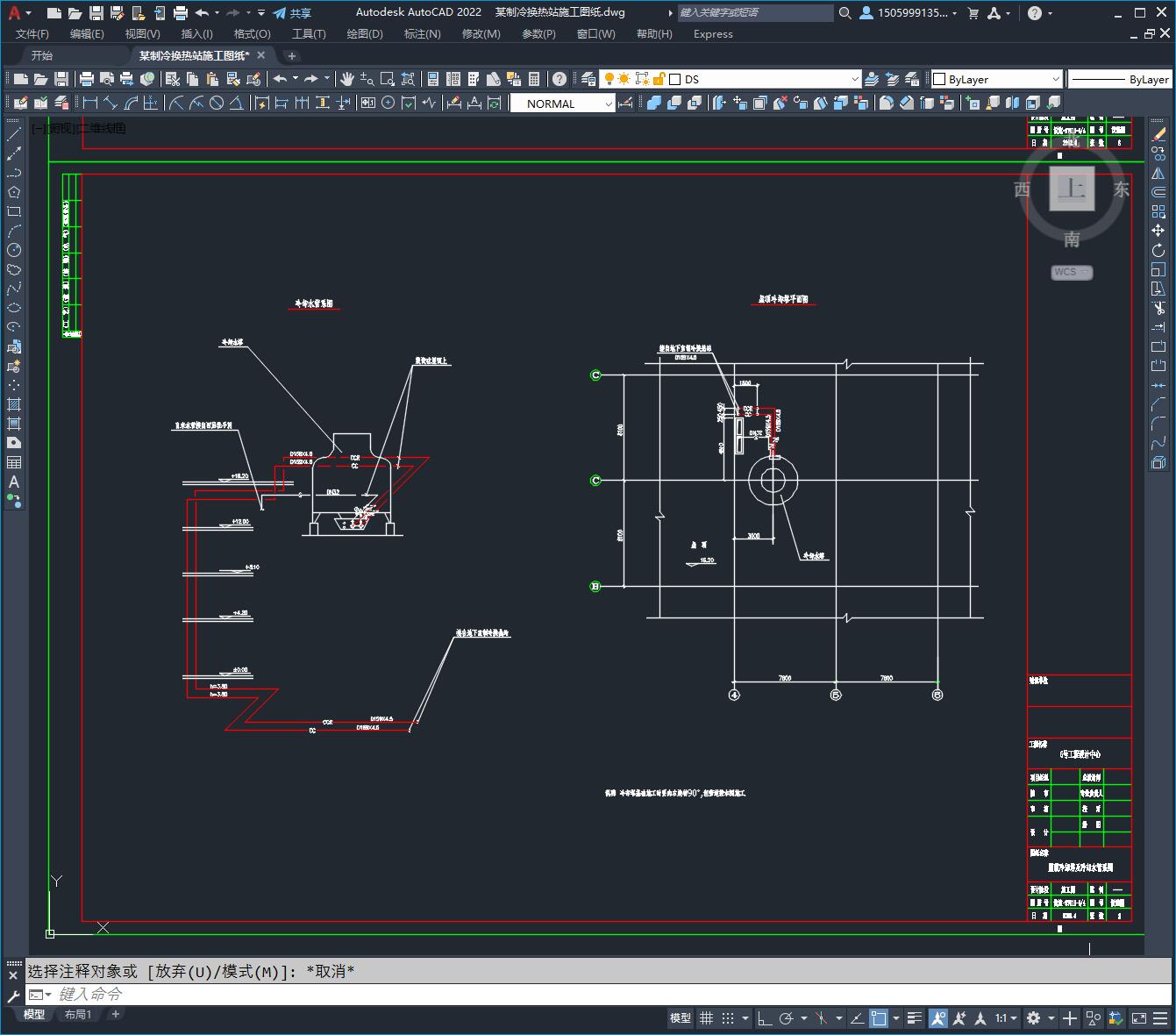The height and width of the screenshot is (1035, 1176).
Task: Open the QuickCalc calculator
Action: pyautogui.click(x=533, y=79)
